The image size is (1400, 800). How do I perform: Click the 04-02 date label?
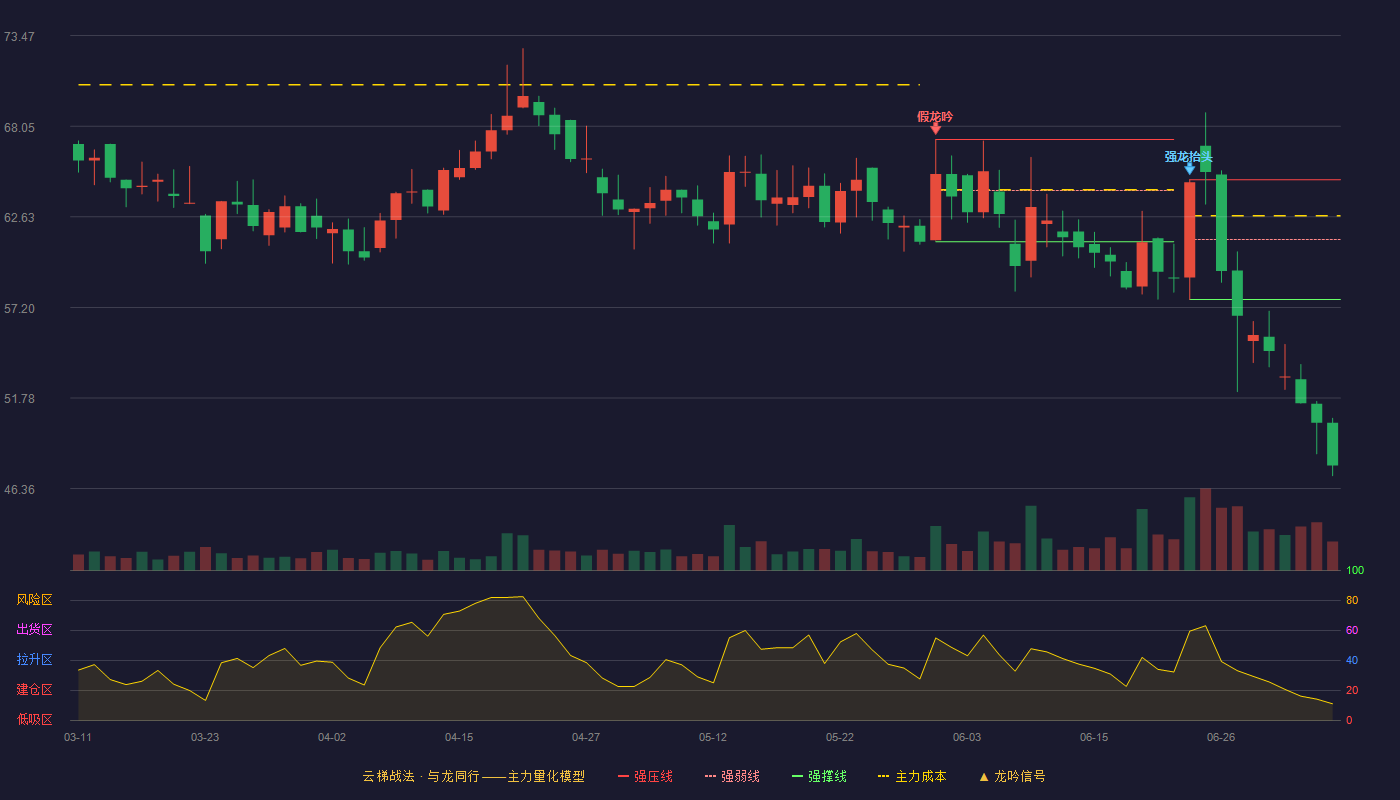coord(332,737)
